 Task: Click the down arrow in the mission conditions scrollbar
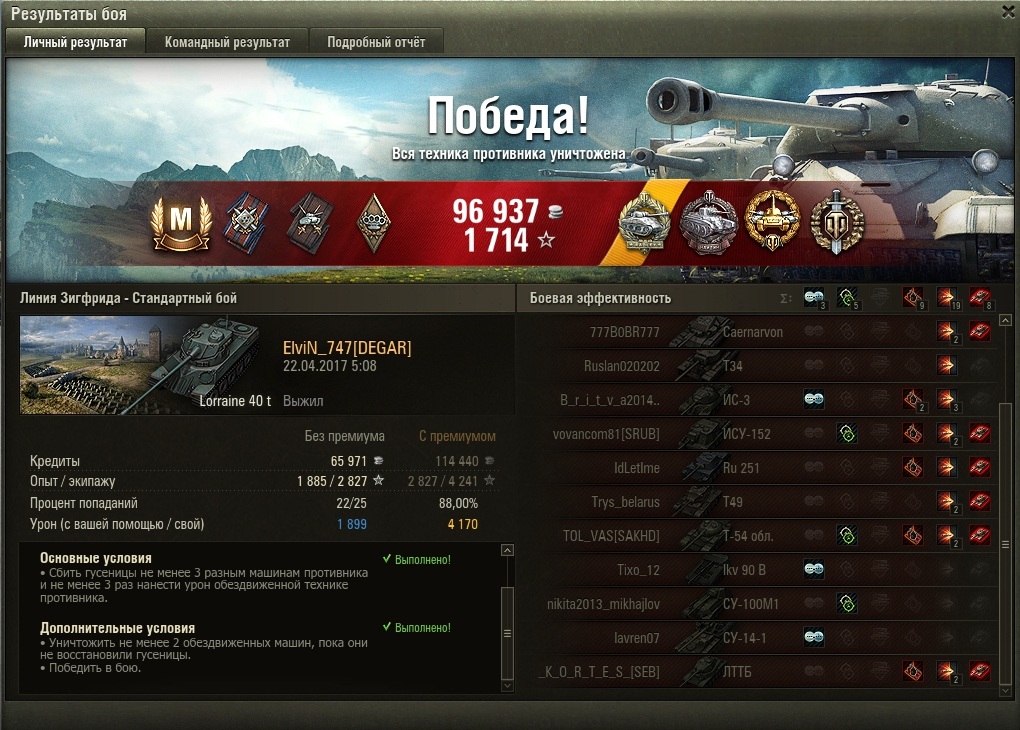click(x=507, y=686)
